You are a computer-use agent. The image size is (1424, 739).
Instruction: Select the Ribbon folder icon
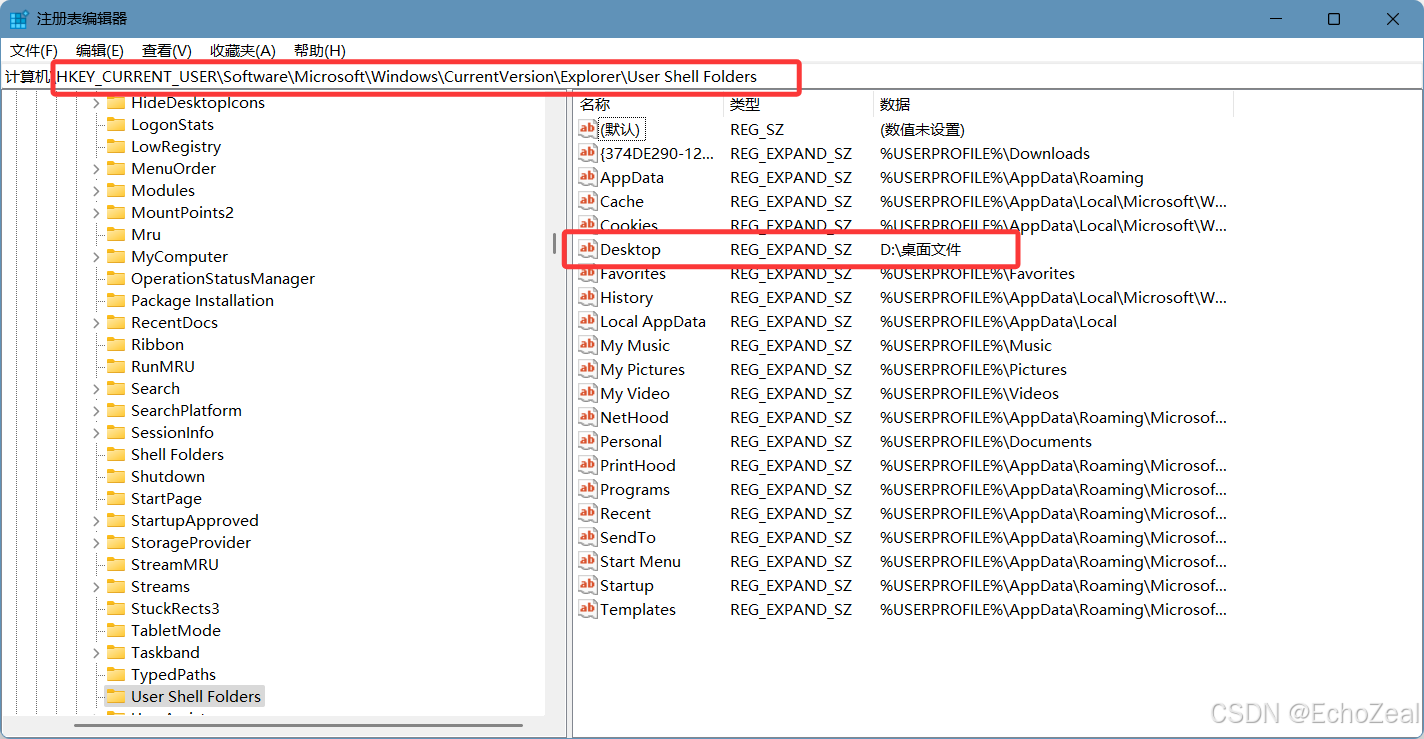pos(115,345)
